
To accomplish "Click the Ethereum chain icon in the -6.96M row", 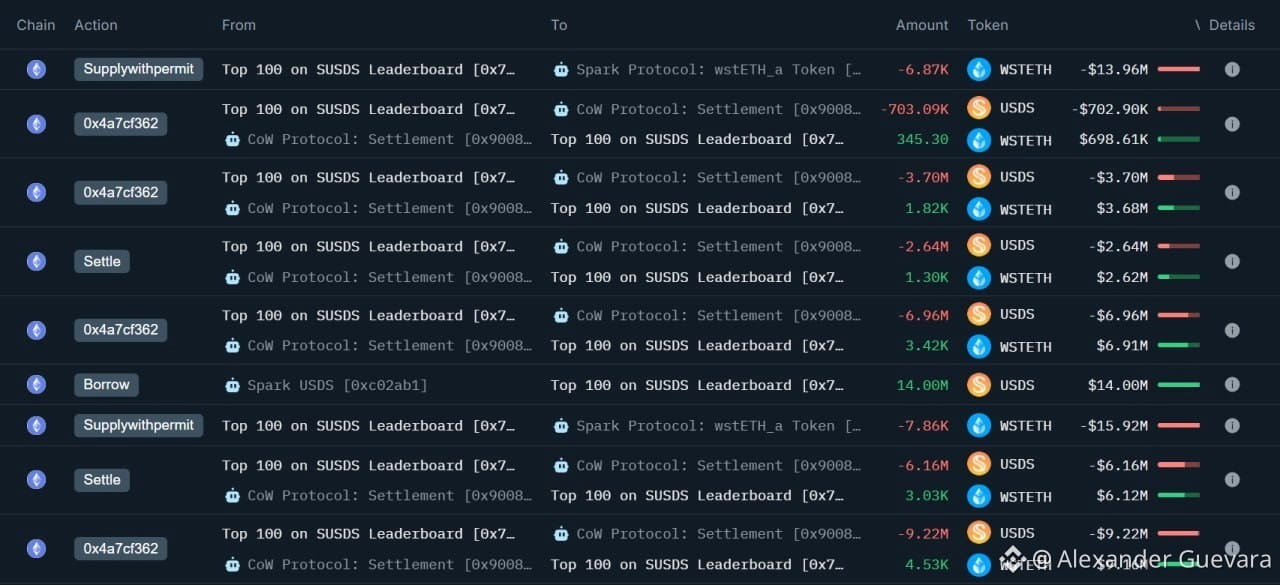I will pos(36,330).
